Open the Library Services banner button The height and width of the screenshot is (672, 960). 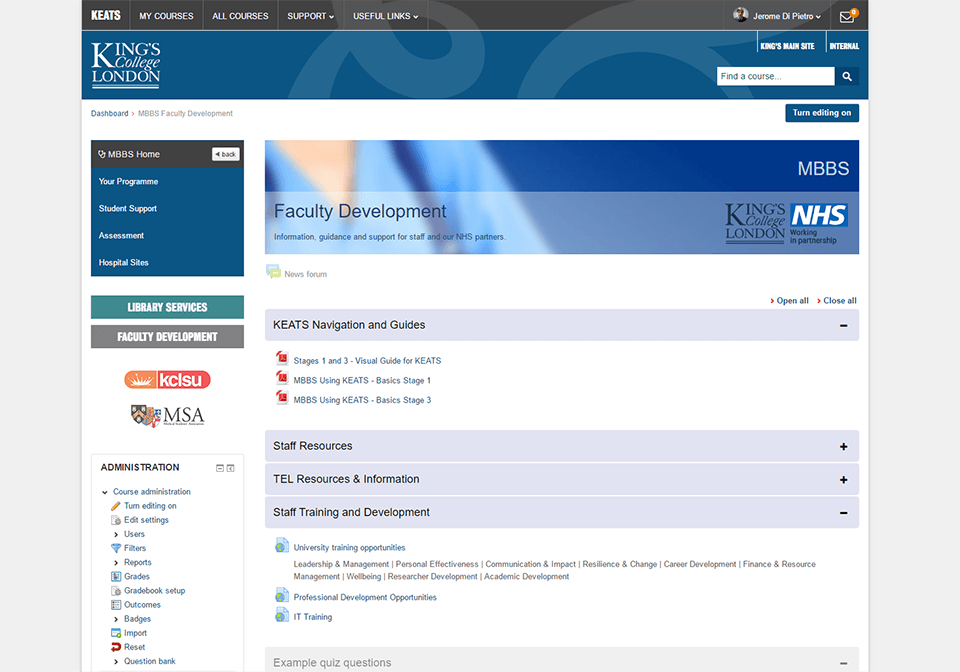[167, 307]
